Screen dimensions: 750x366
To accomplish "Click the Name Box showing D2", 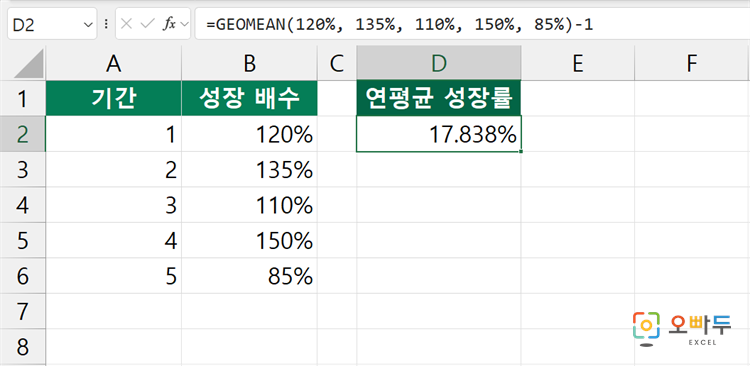I will pyautogui.click(x=52, y=24).
